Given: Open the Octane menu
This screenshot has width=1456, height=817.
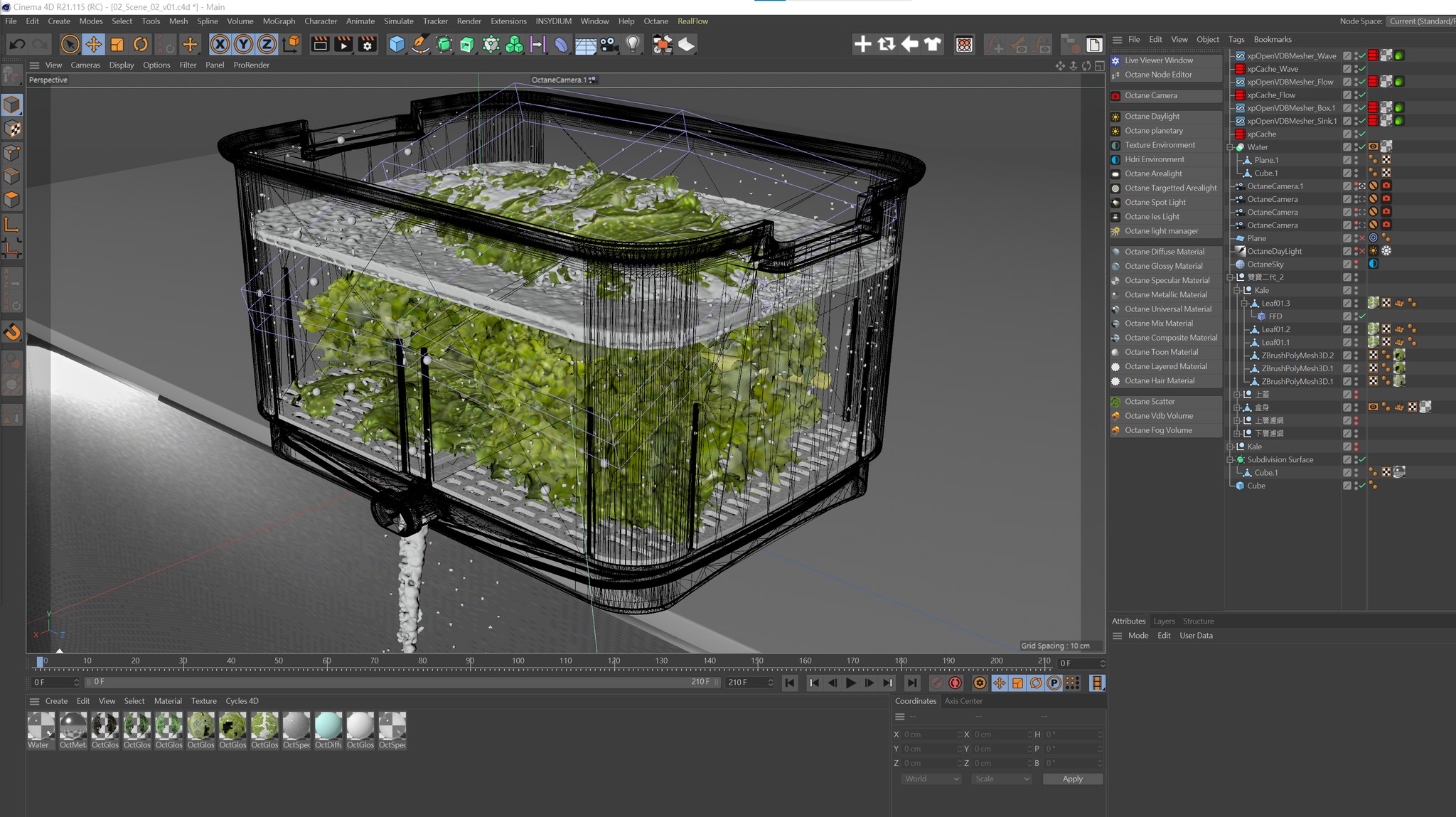Looking at the screenshot, I should pyautogui.click(x=655, y=21).
